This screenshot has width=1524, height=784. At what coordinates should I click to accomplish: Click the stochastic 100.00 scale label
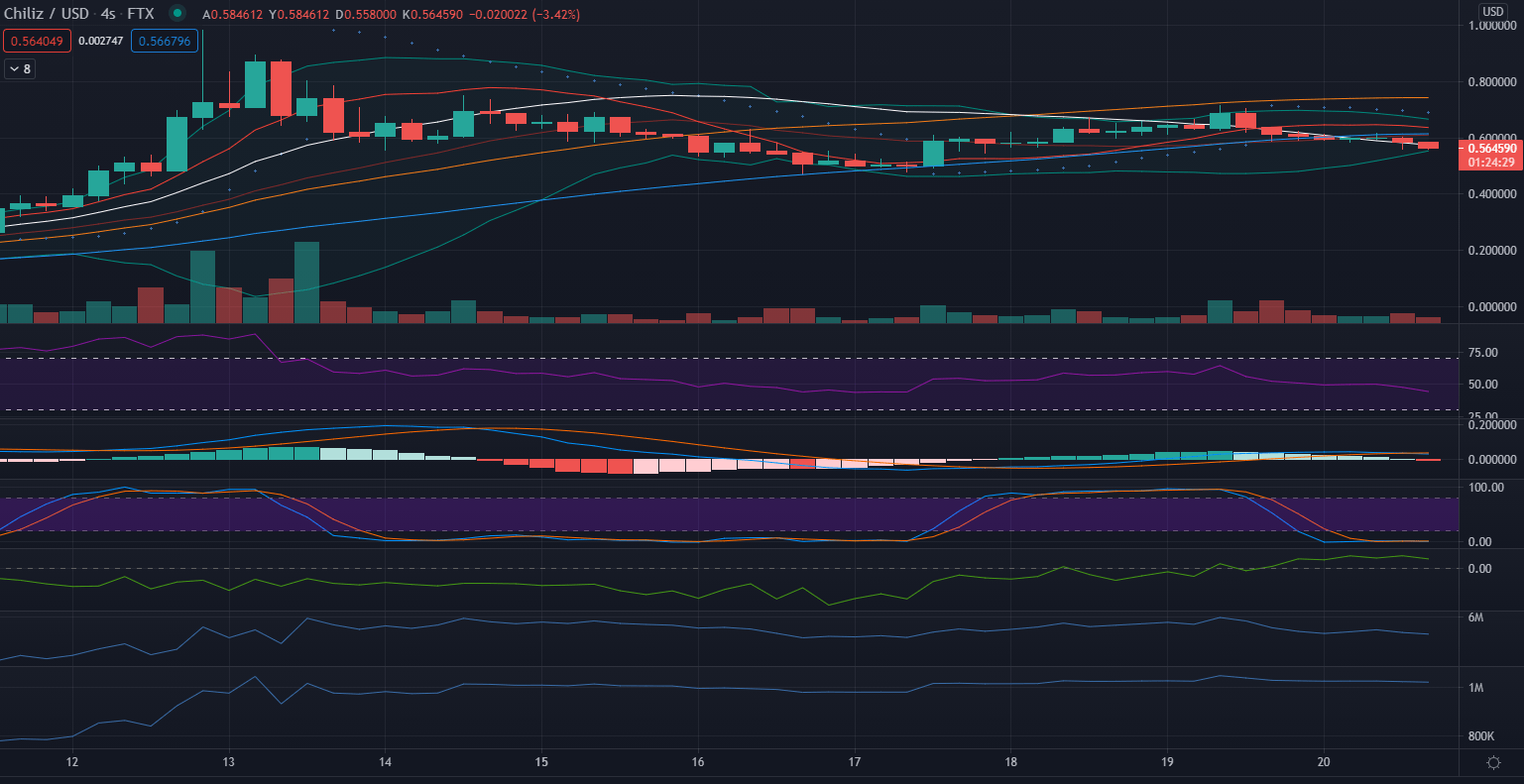click(1485, 489)
